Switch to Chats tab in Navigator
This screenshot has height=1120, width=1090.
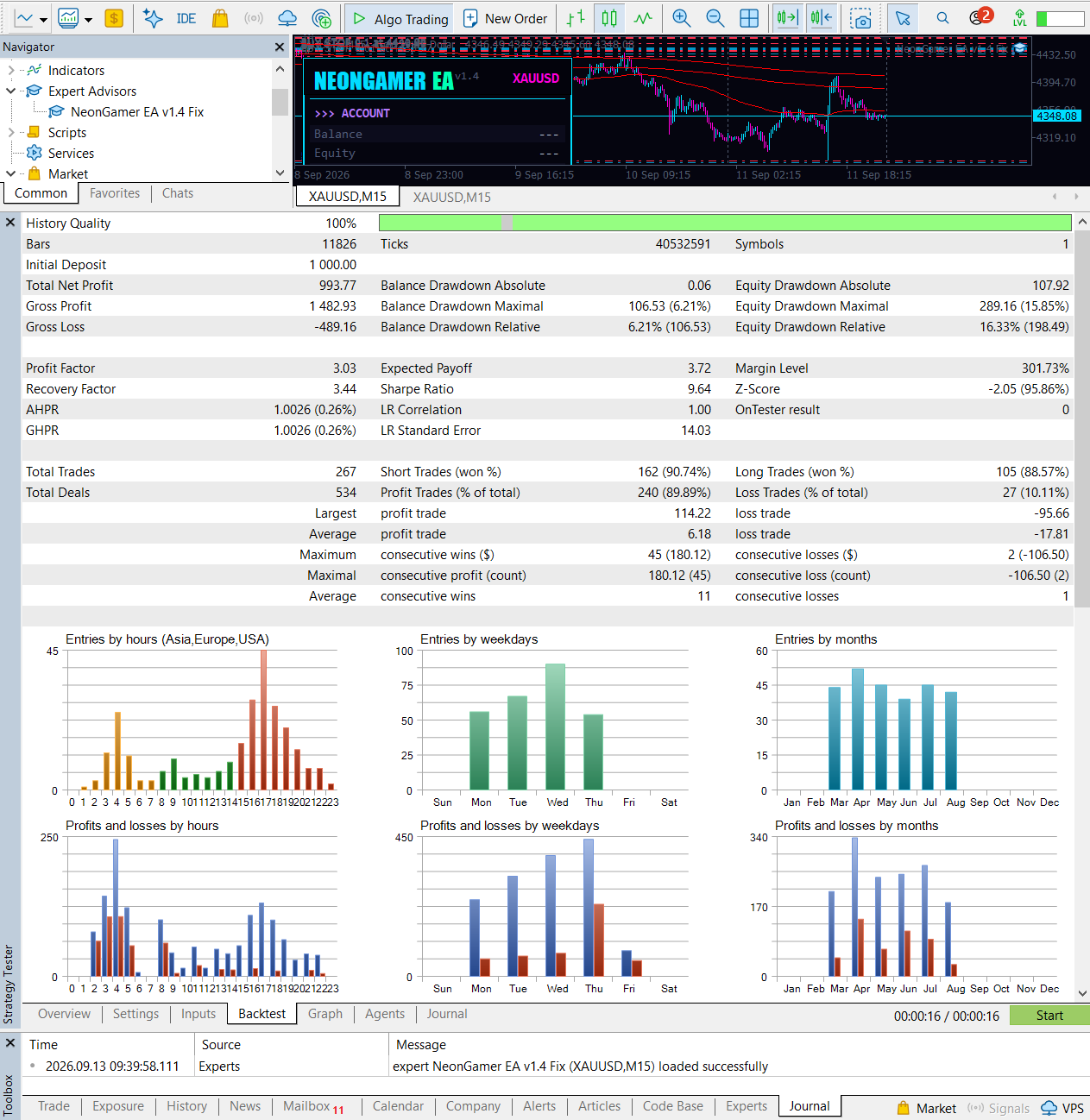click(178, 193)
